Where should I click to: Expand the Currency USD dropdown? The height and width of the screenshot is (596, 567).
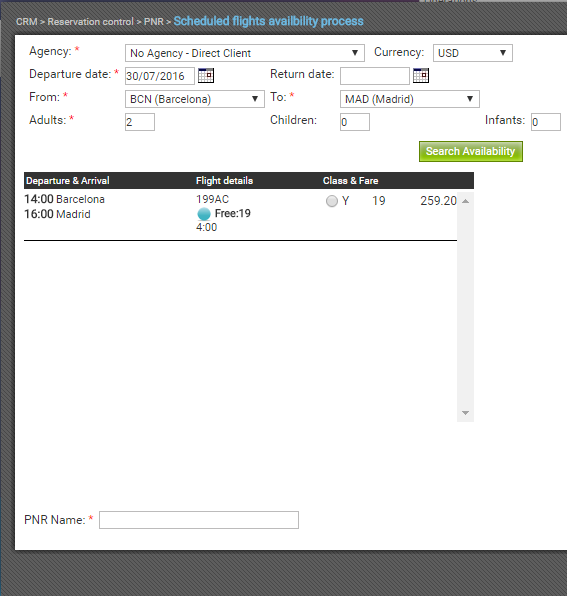pyautogui.click(x=473, y=53)
